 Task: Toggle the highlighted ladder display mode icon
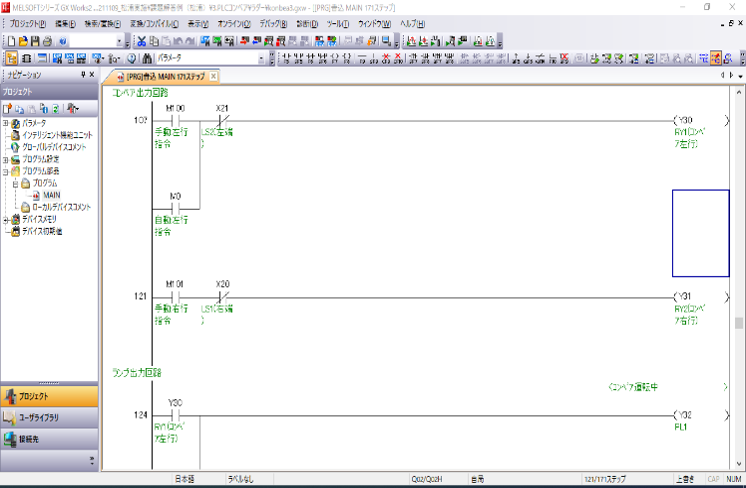point(716,58)
